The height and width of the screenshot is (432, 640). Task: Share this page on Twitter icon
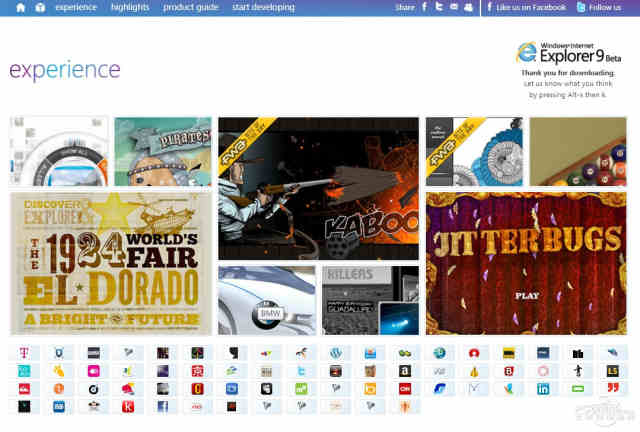(x=439, y=7)
